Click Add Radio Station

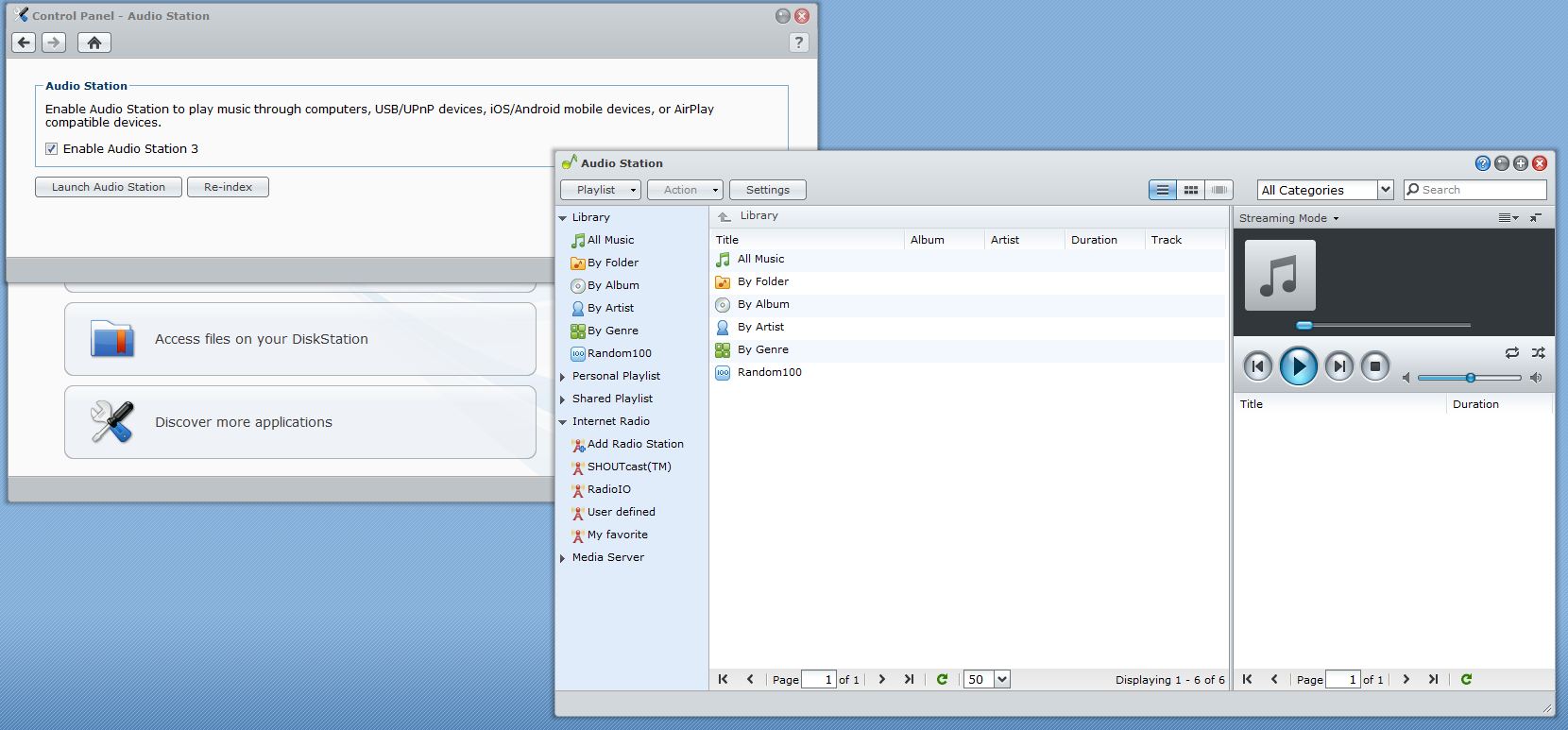[x=635, y=444]
